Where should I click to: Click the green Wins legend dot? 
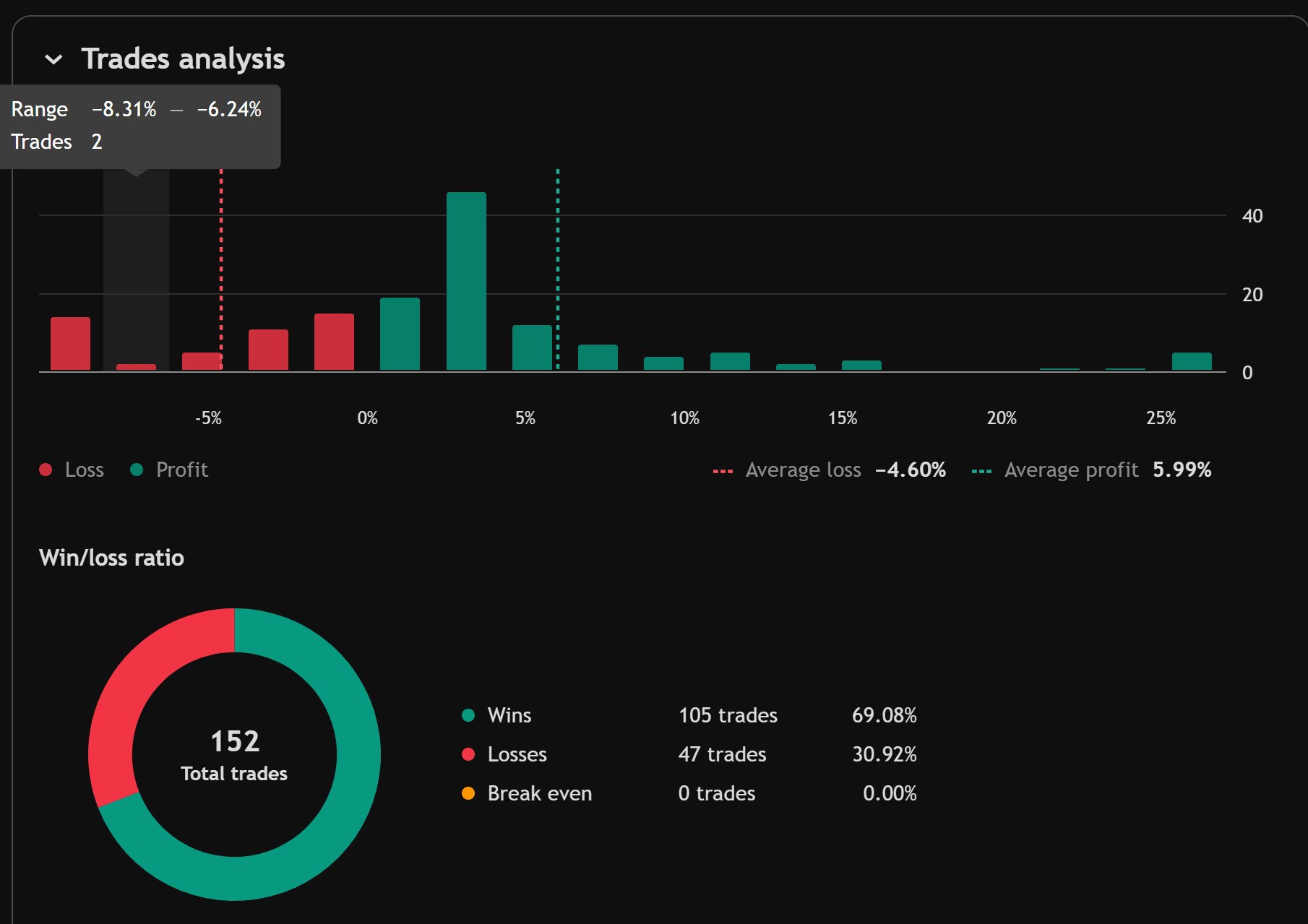click(468, 715)
